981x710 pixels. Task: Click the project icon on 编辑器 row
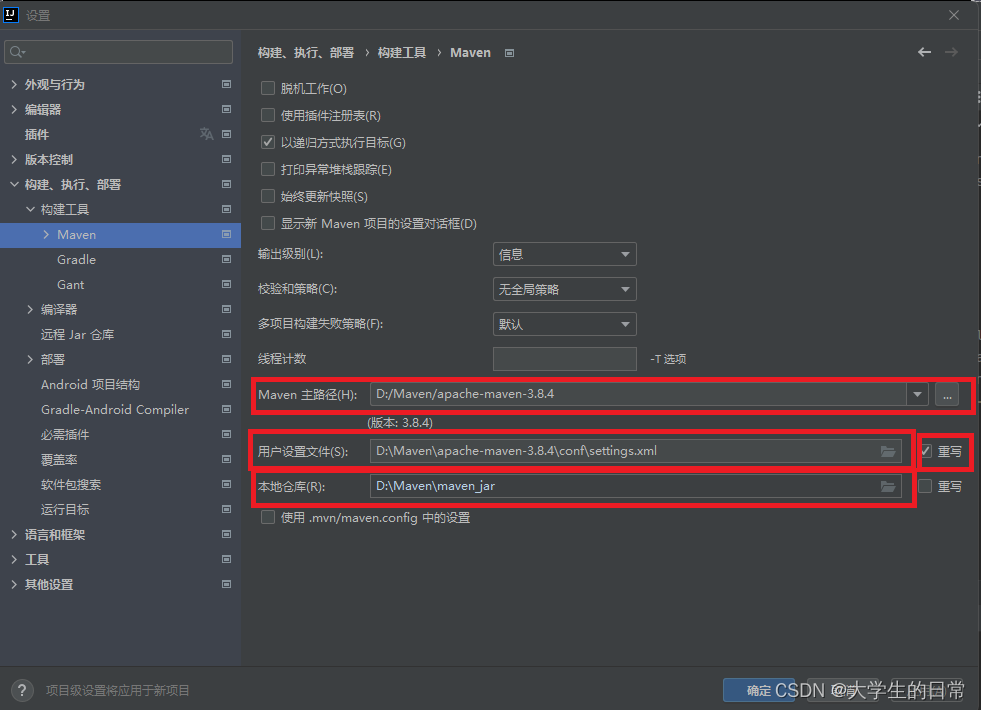226,109
